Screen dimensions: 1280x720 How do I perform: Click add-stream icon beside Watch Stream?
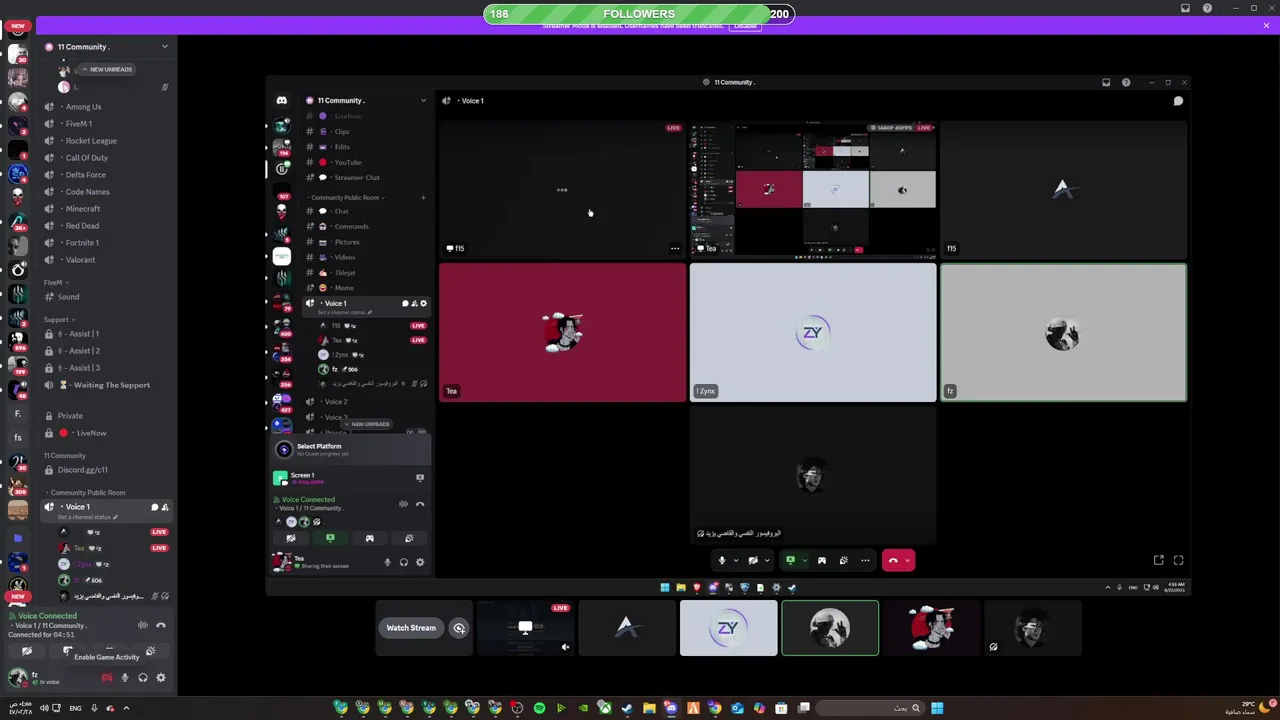[x=459, y=628]
